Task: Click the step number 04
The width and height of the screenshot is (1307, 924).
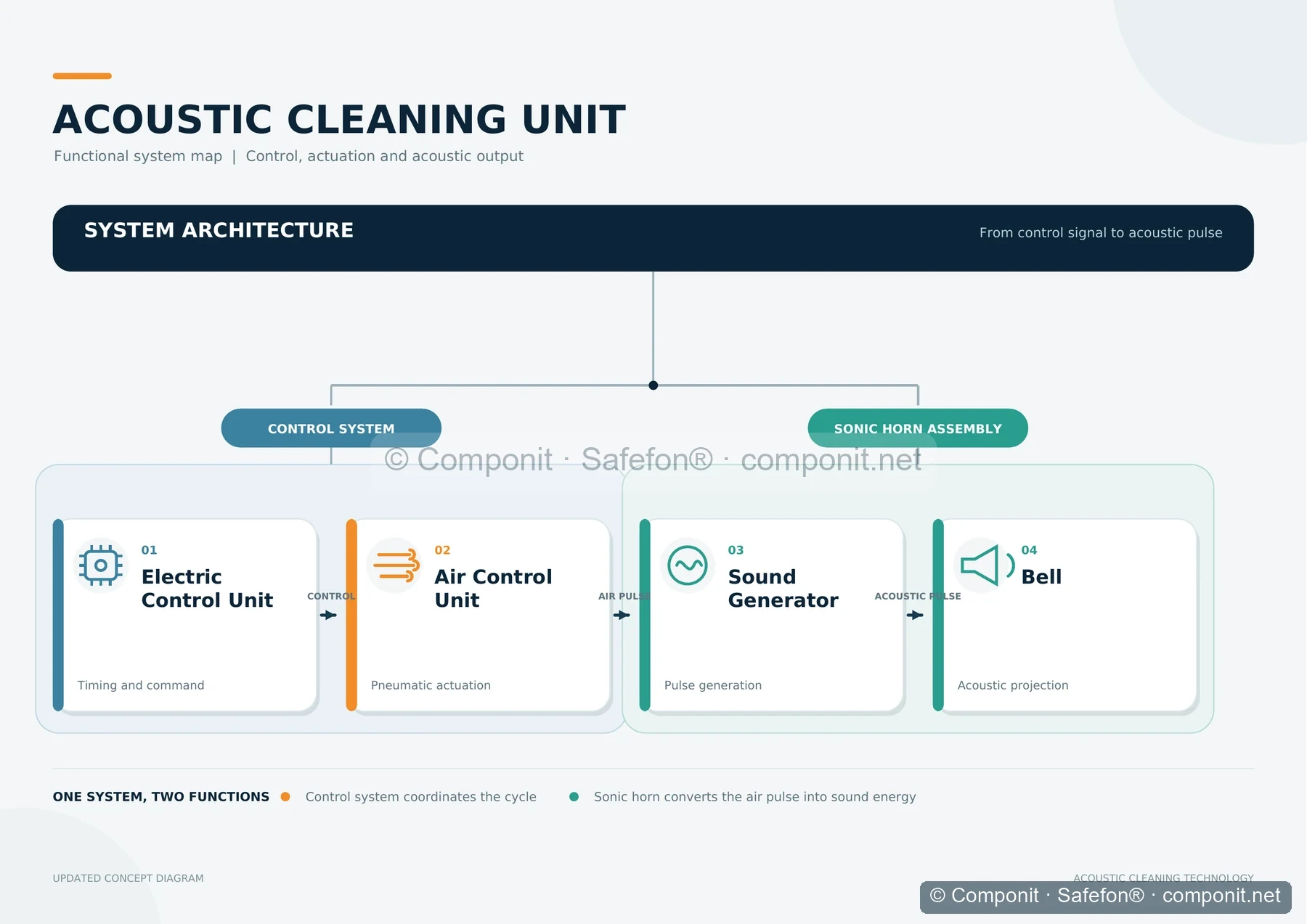Action: click(x=1029, y=550)
